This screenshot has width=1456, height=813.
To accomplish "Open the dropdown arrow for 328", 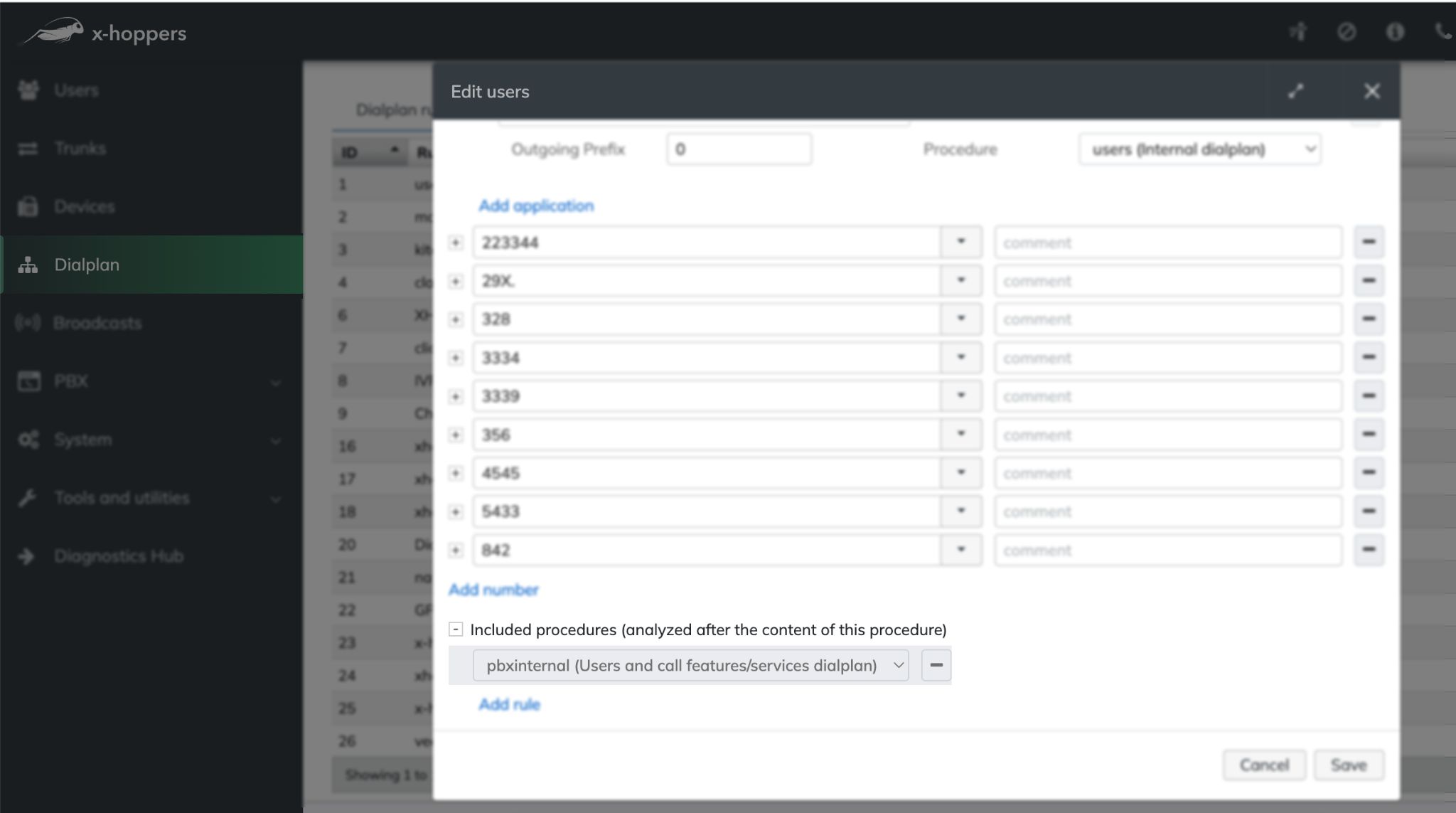I will coord(960,319).
